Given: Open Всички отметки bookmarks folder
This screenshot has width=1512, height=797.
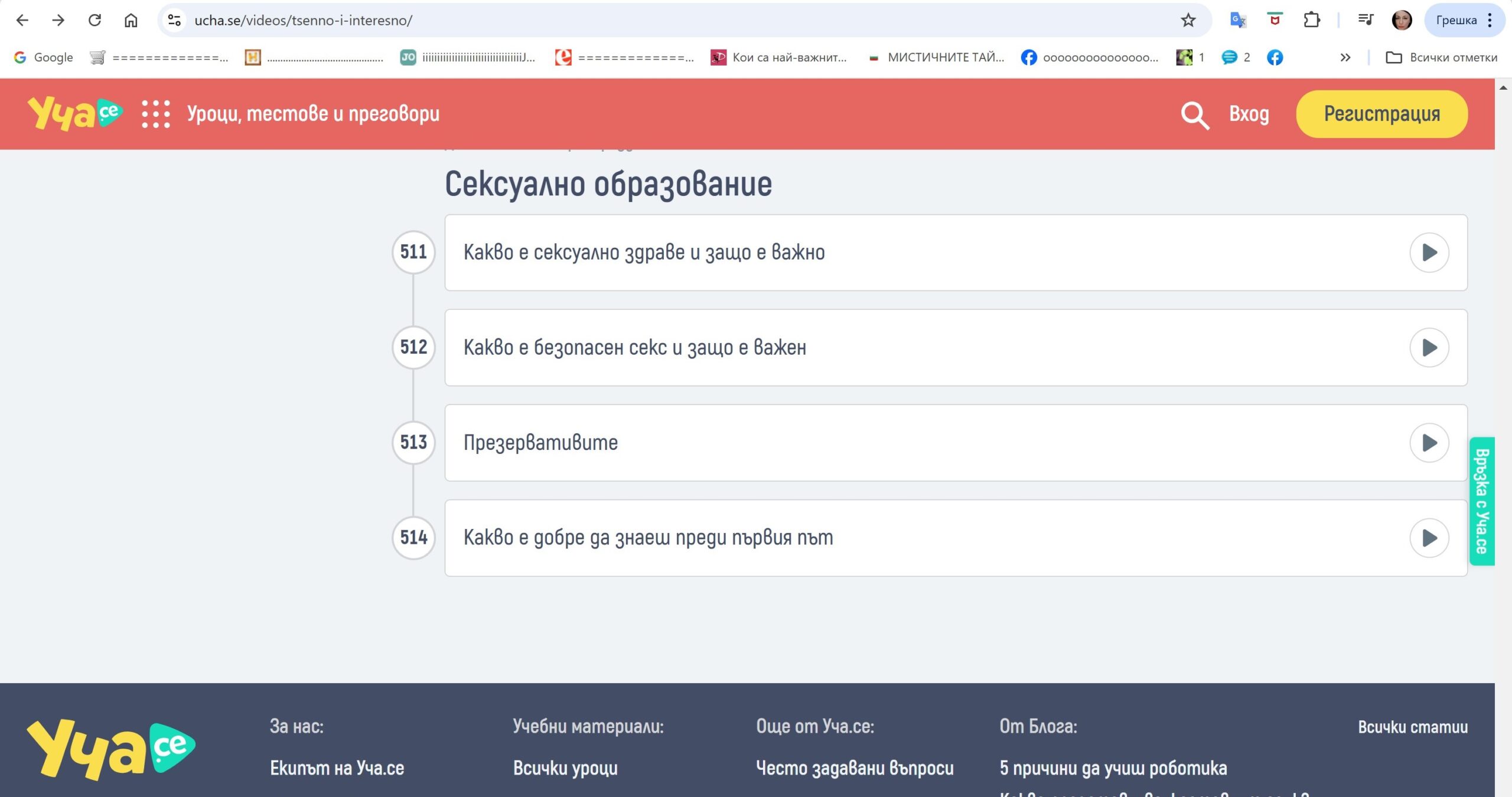Looking at the screenshot, I should click(x=1441, y=57).
